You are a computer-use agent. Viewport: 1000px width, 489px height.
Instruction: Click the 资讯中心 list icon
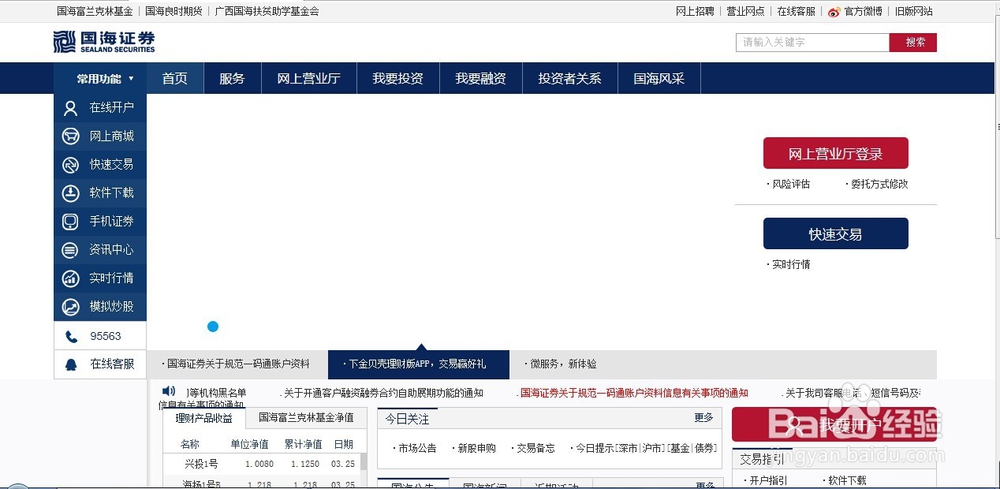click(x=70, y=250)
